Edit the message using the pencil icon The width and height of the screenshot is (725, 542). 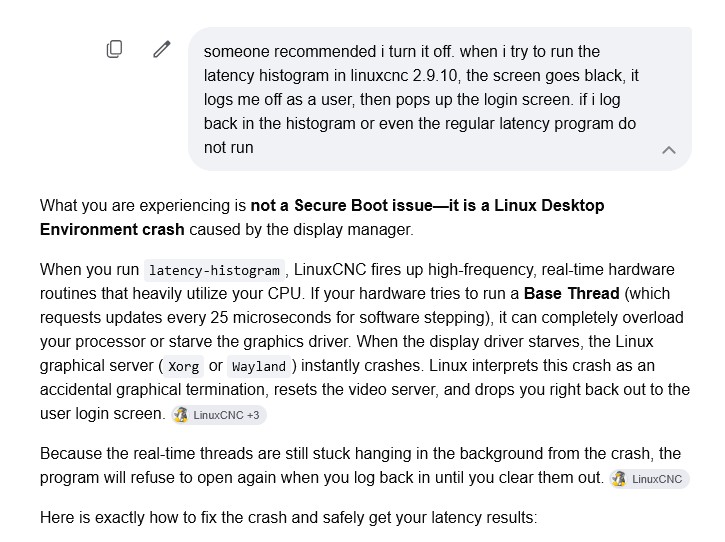tap(161, 49)
